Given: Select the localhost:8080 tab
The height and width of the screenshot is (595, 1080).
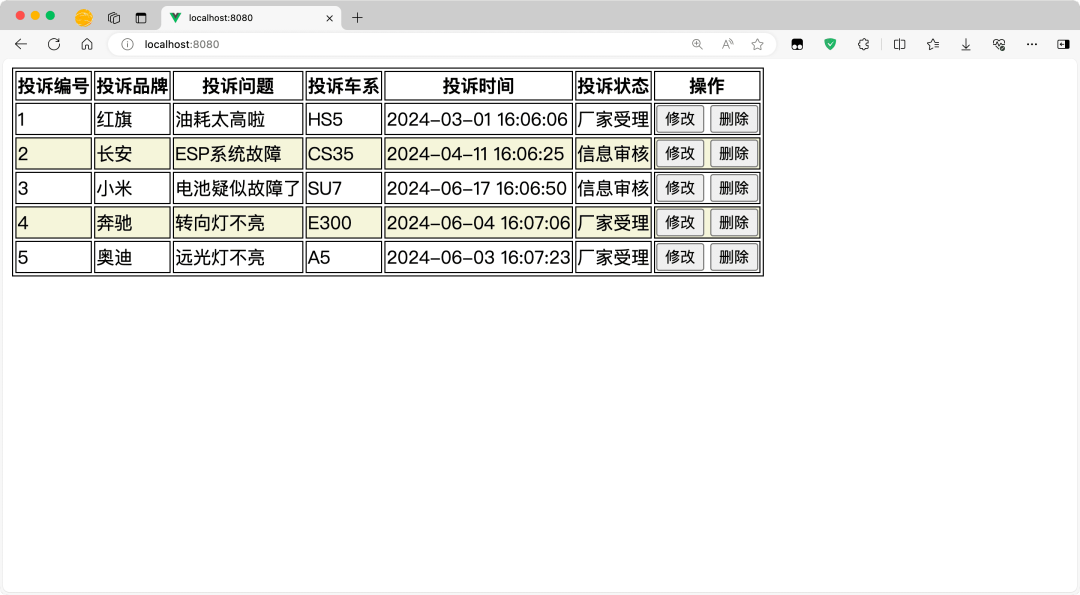Looking at the screenshot, I should pyautogui.click(x=251, y=18).
